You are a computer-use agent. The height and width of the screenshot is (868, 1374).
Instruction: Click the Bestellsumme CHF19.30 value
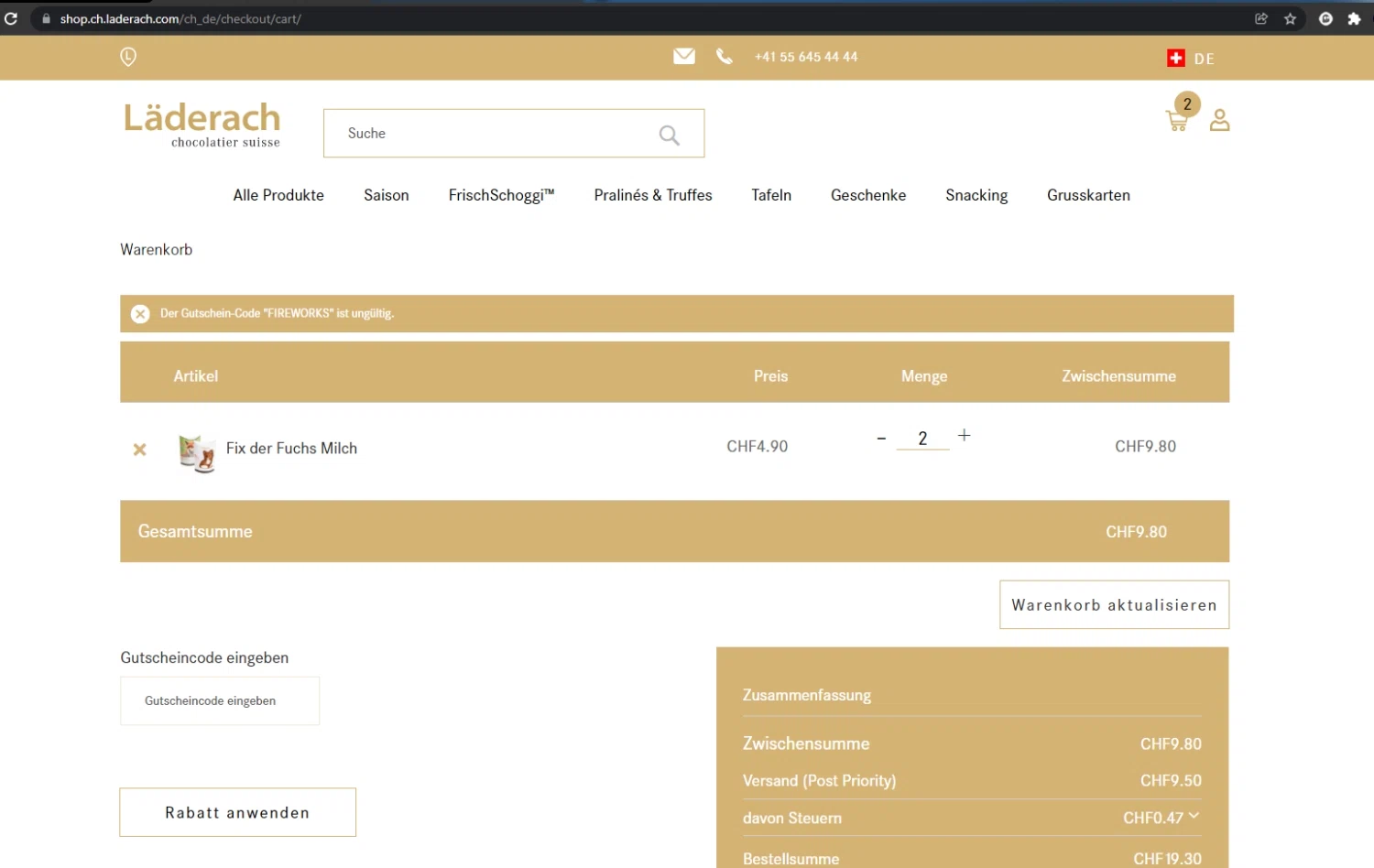[1167, 859]
